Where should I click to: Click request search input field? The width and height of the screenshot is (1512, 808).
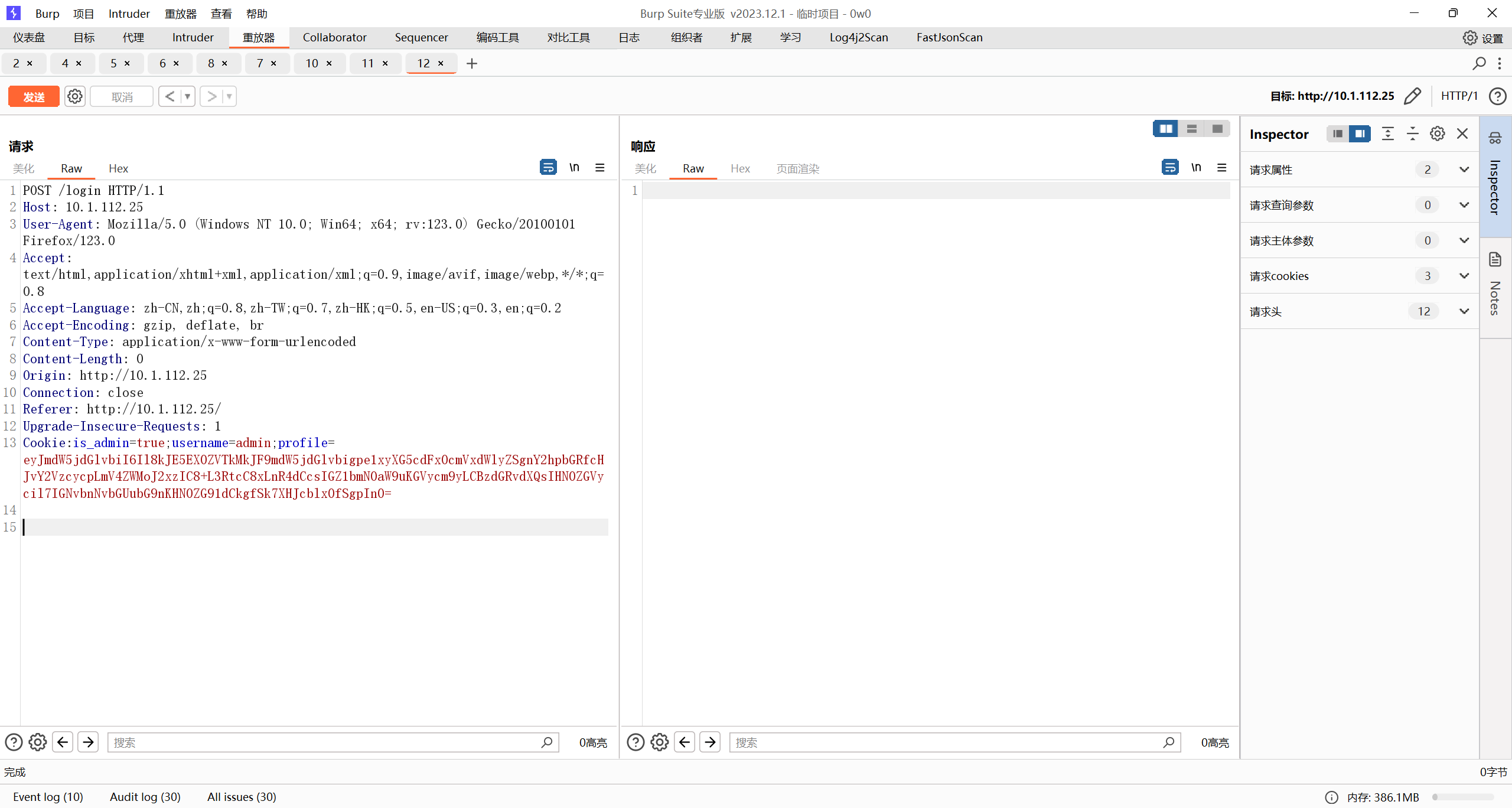click(x=333, y=742)
